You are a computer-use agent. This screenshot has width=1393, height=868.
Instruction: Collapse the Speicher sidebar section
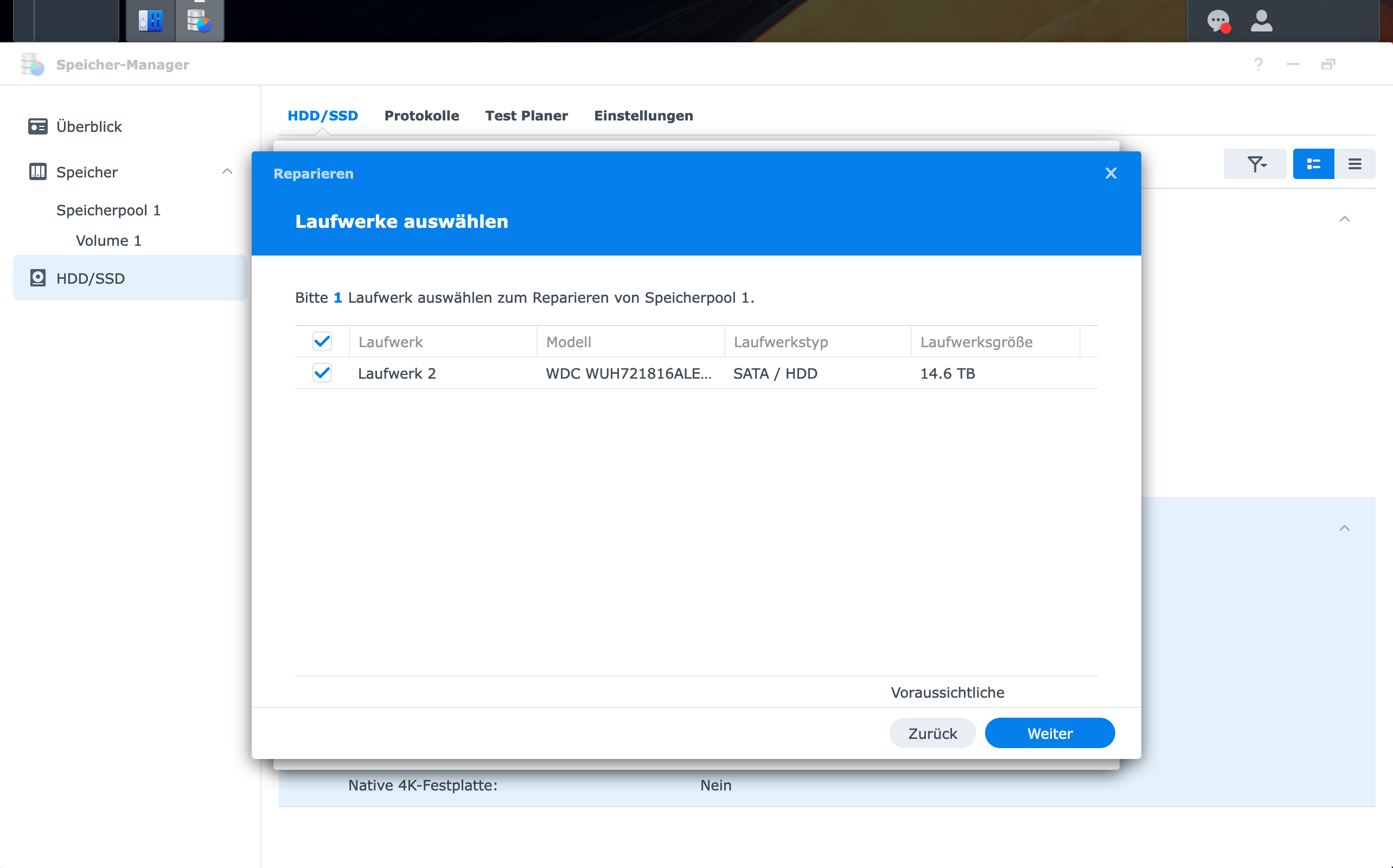coord(227,171)
